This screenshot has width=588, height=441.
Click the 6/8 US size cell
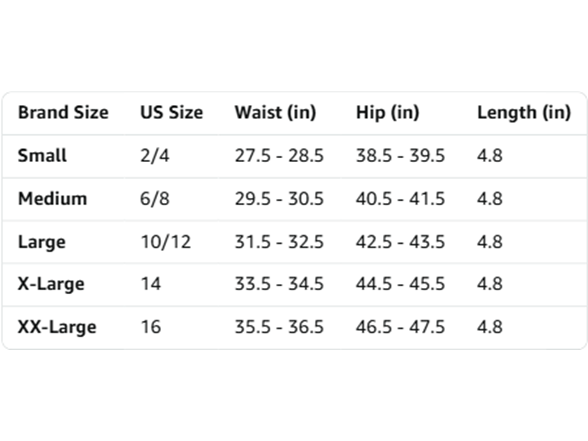coord(154,198)
